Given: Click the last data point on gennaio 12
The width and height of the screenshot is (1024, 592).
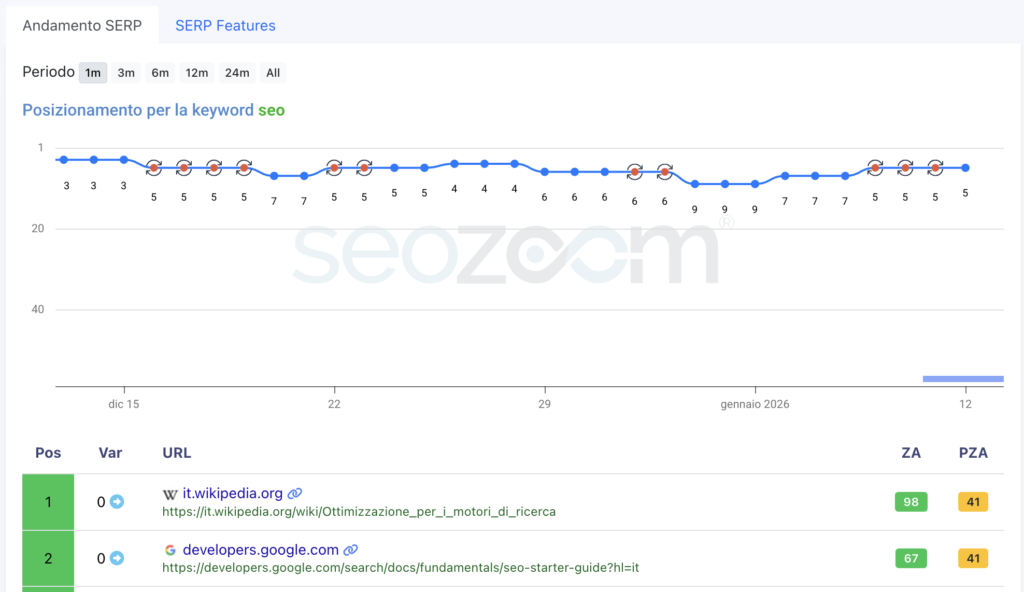Looking at the screenshot, I should click(965, 168).
